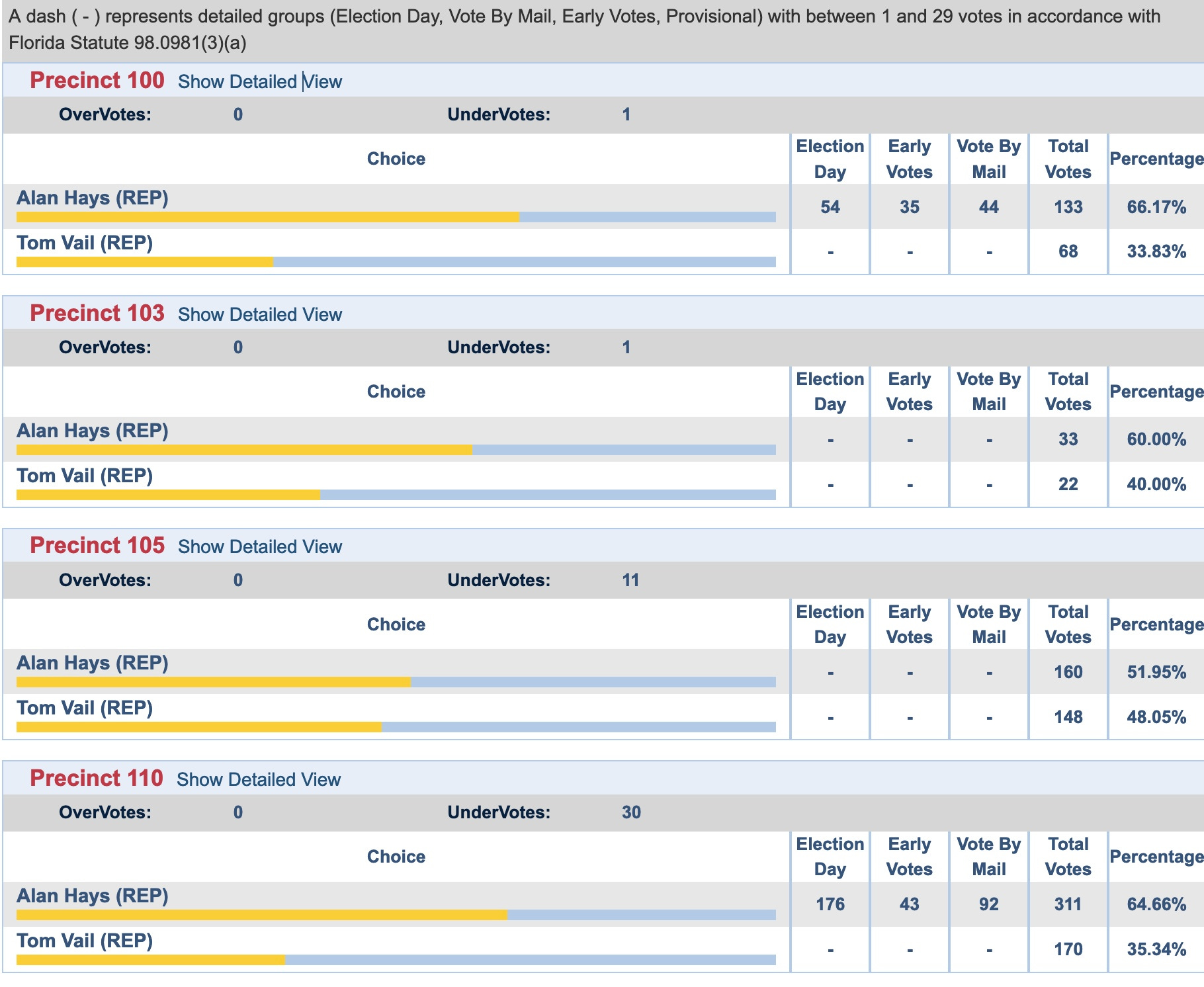This screenshot has height=987, width=1204.
Task: Click Vote By Mail value 44
Action: (x=989, y=207)
